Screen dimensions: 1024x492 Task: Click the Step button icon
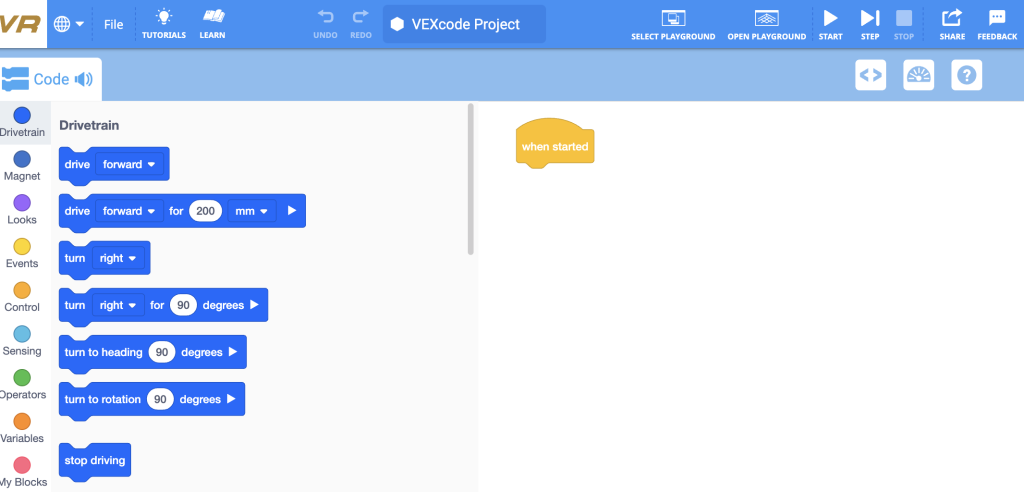869,18
